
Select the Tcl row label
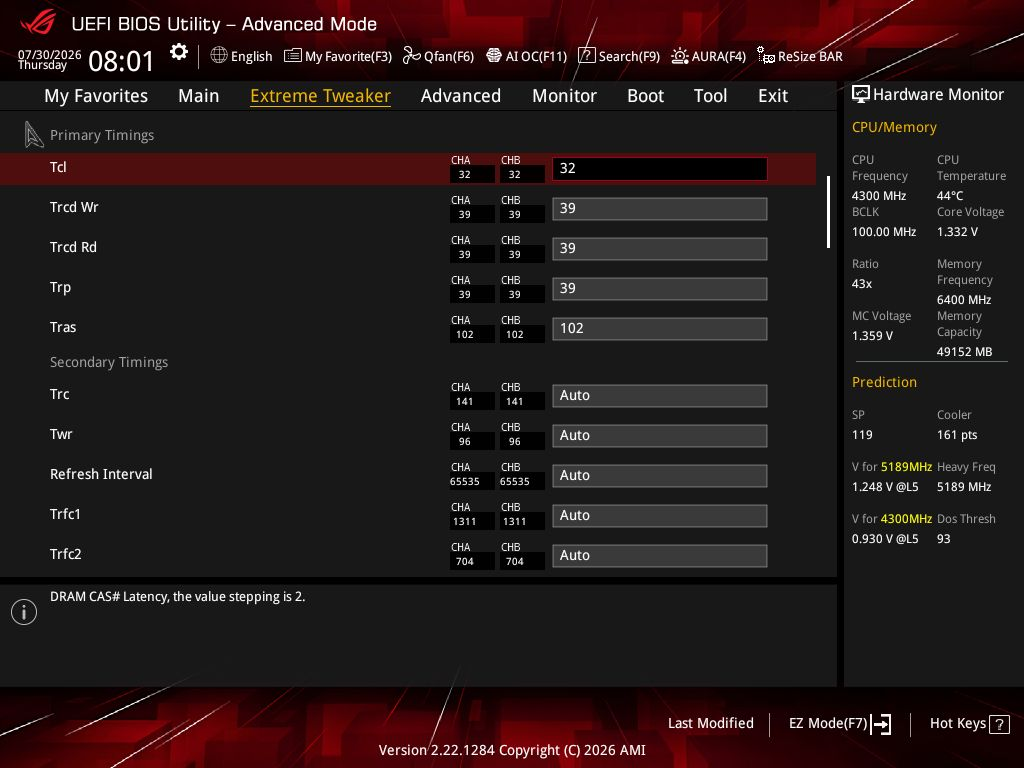point(58,167)
